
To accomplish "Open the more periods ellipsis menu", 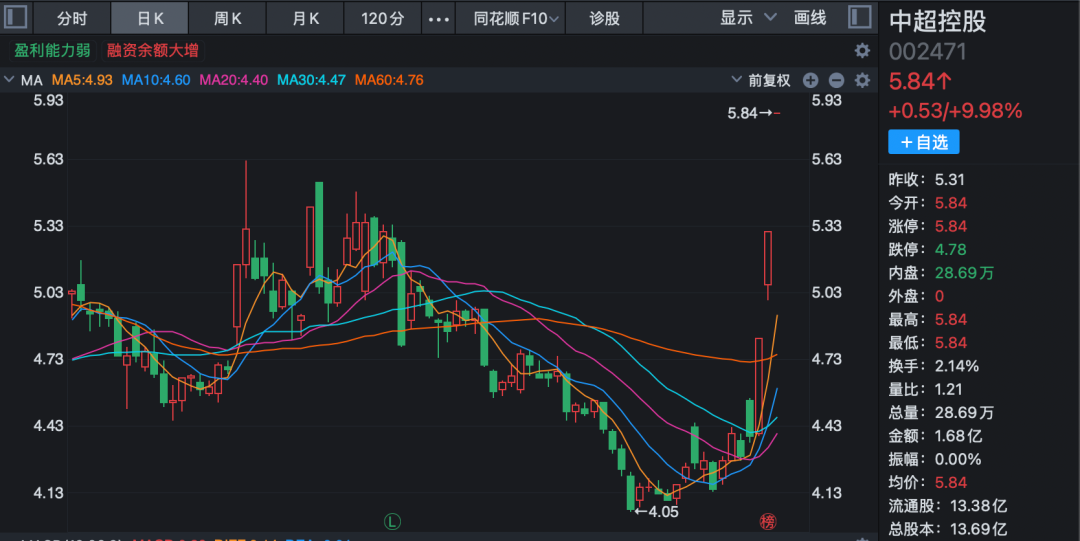I will point(438,18).
